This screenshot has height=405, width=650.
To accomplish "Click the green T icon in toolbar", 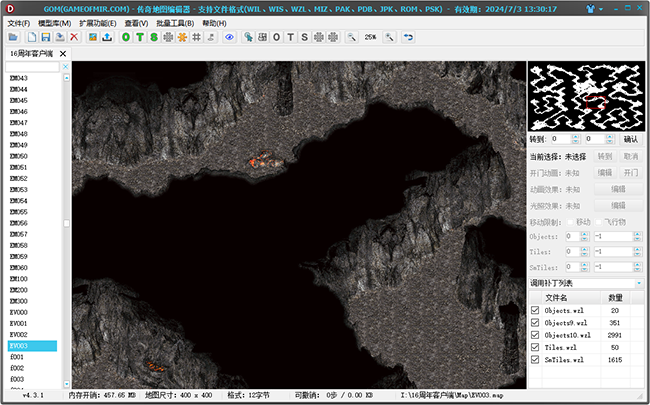I will coord(139,37).
